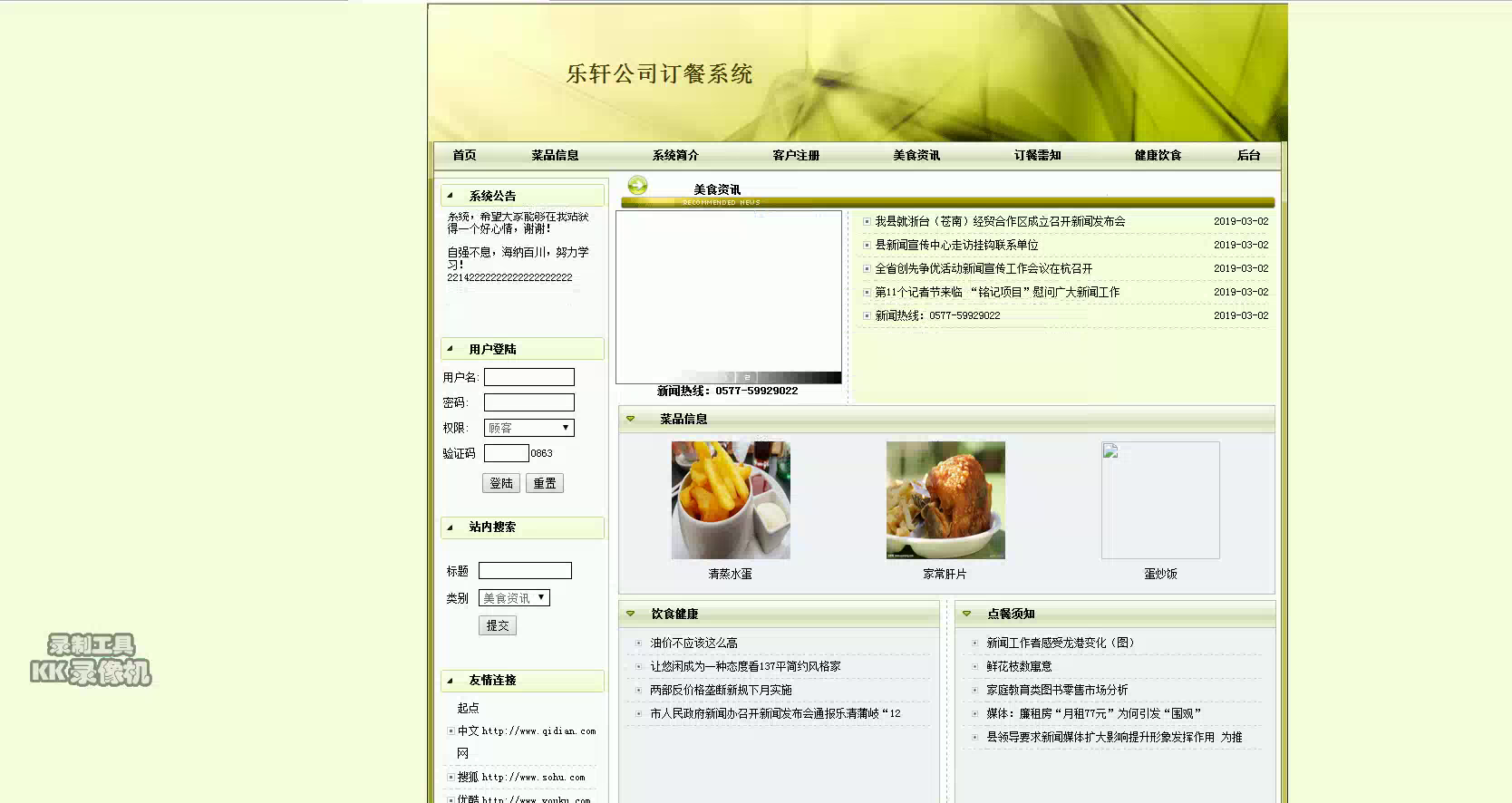Open the 清蒸水蛋 dish name link
1512x803 pixels.
(x=731, y=574)
